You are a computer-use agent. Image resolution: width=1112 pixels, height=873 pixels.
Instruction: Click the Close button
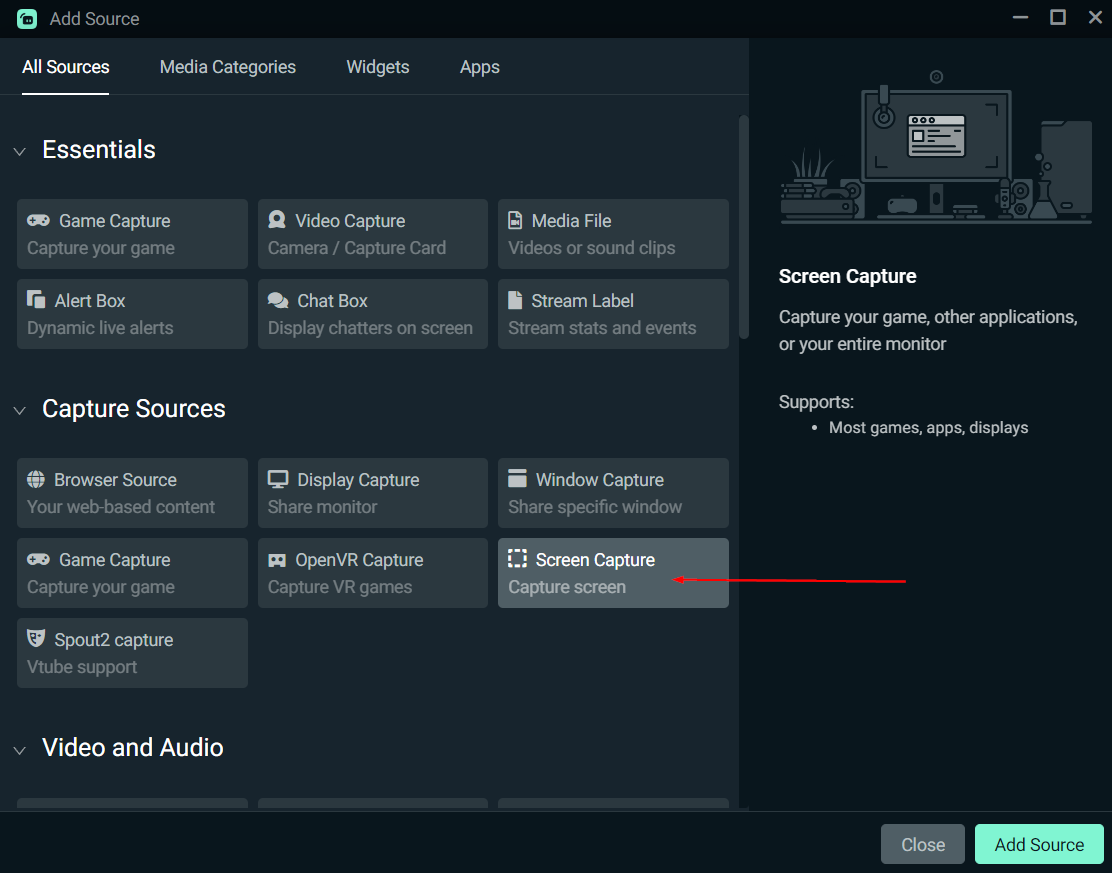point(922,844)
